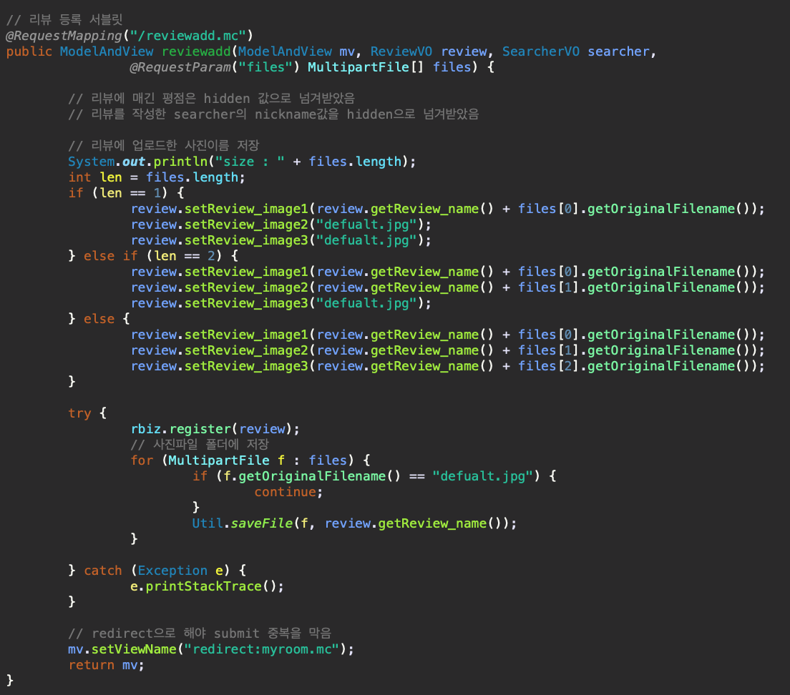Click the System.out.println statement
790x695 pixels.
coord(138,161)
